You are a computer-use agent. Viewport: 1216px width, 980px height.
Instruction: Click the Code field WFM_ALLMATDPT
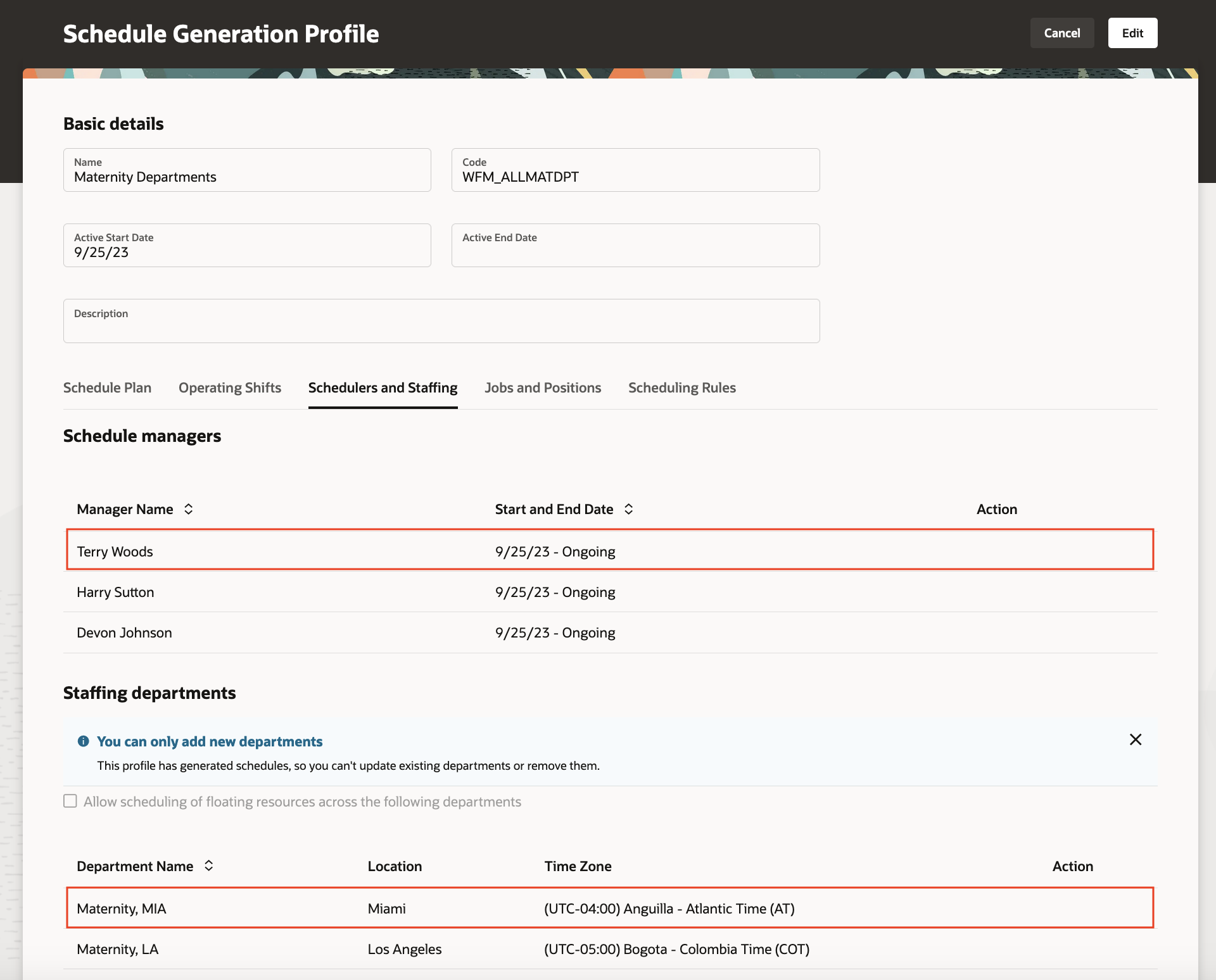[635, 170]
